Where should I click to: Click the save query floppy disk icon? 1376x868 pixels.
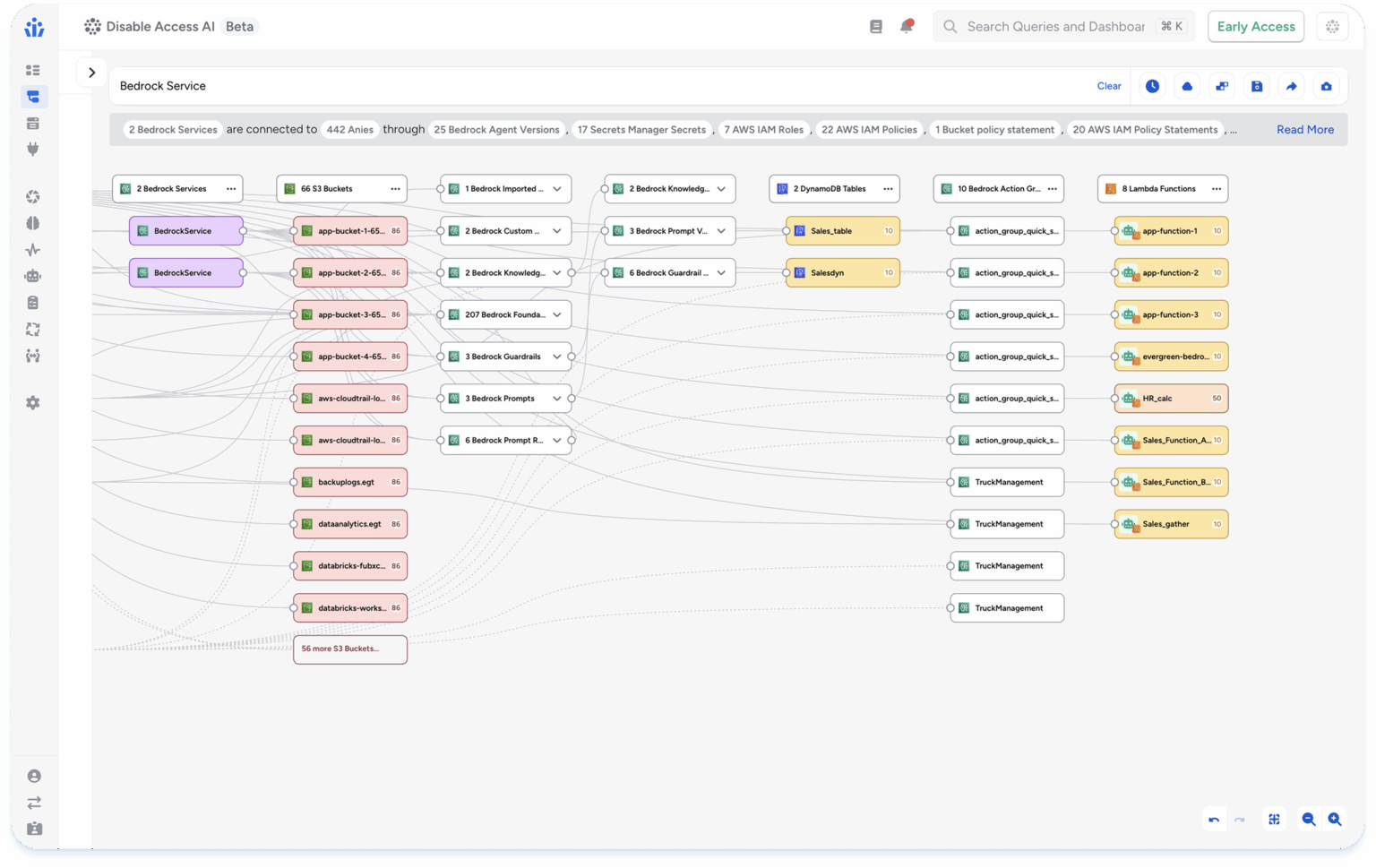click(x=1257, y=86)
